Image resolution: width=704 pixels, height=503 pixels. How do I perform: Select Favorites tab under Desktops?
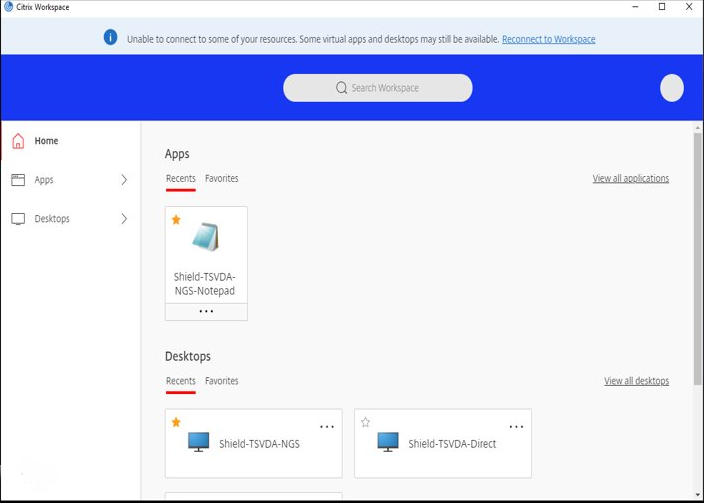point(222,381)
